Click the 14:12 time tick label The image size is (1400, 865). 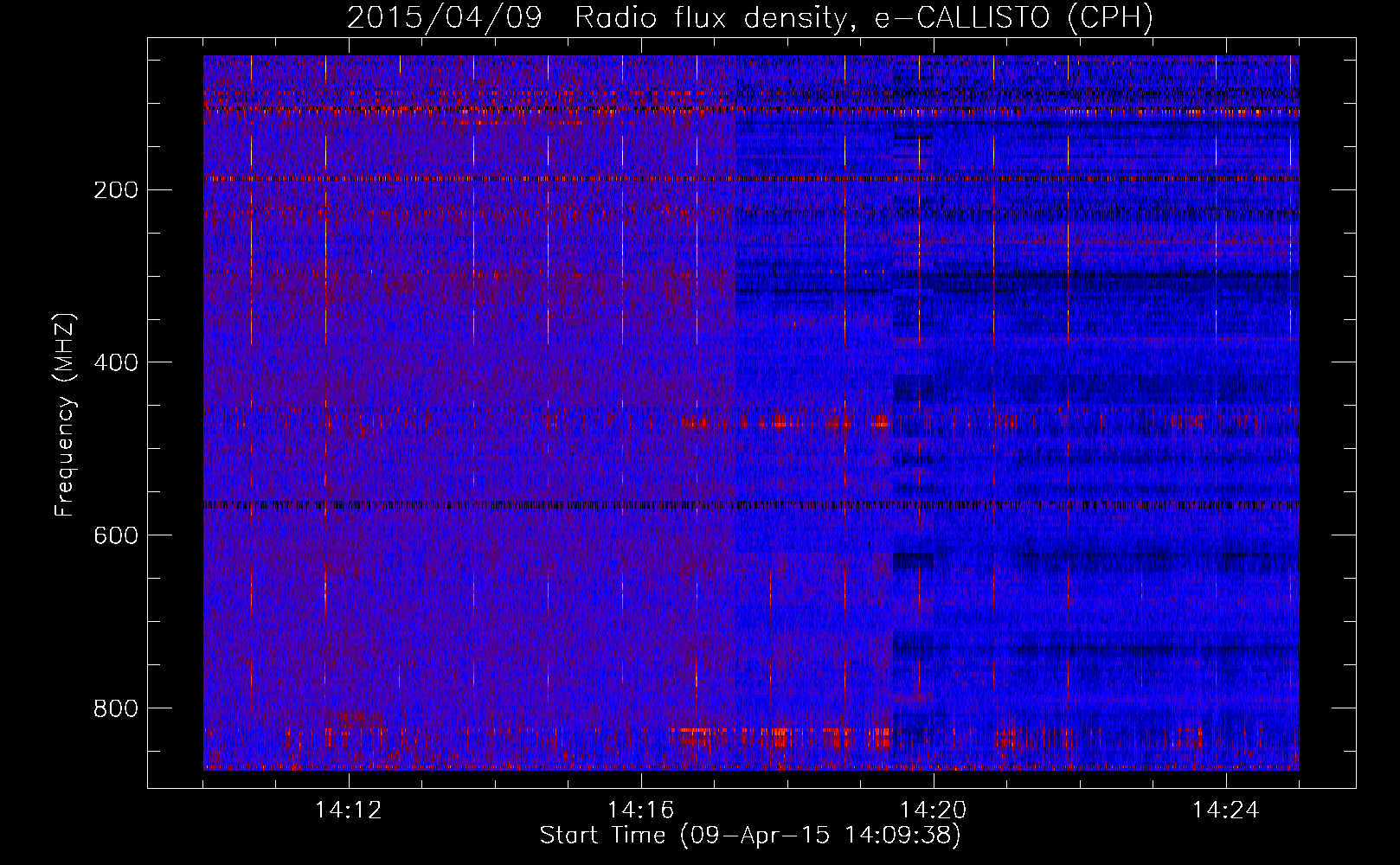[x=348, y=811]
